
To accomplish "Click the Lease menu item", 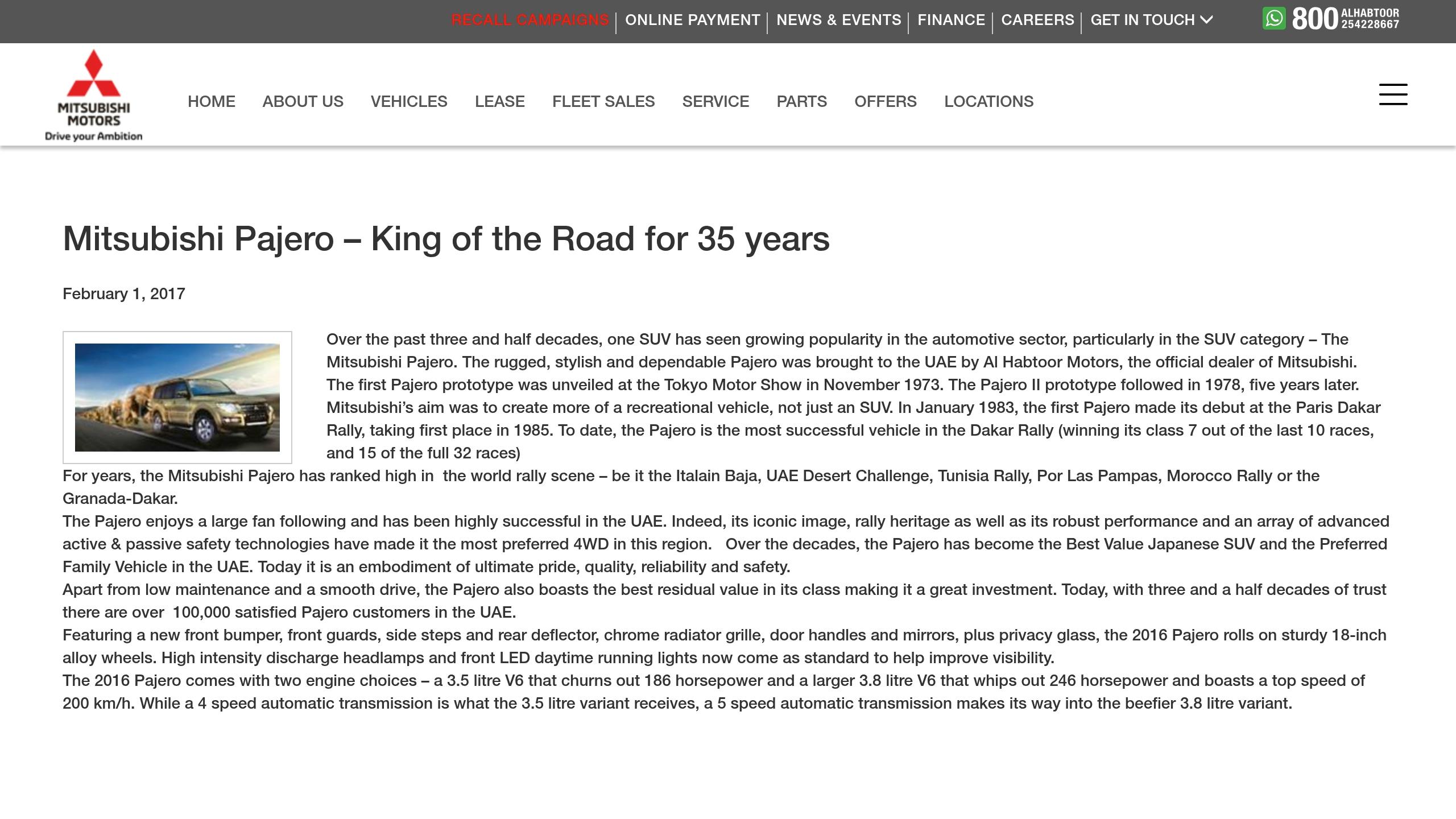I will pyautogui.click(x=499, y=101).
